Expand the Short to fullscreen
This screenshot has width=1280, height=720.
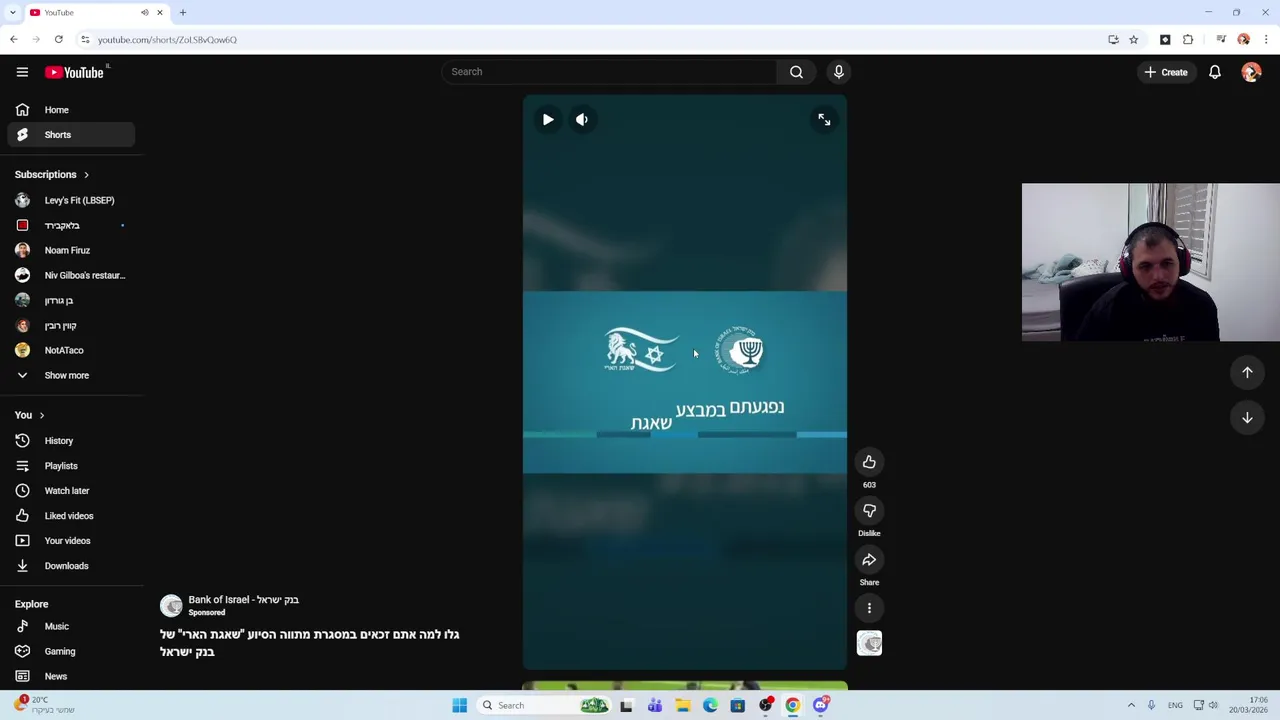tap(824, 120)
